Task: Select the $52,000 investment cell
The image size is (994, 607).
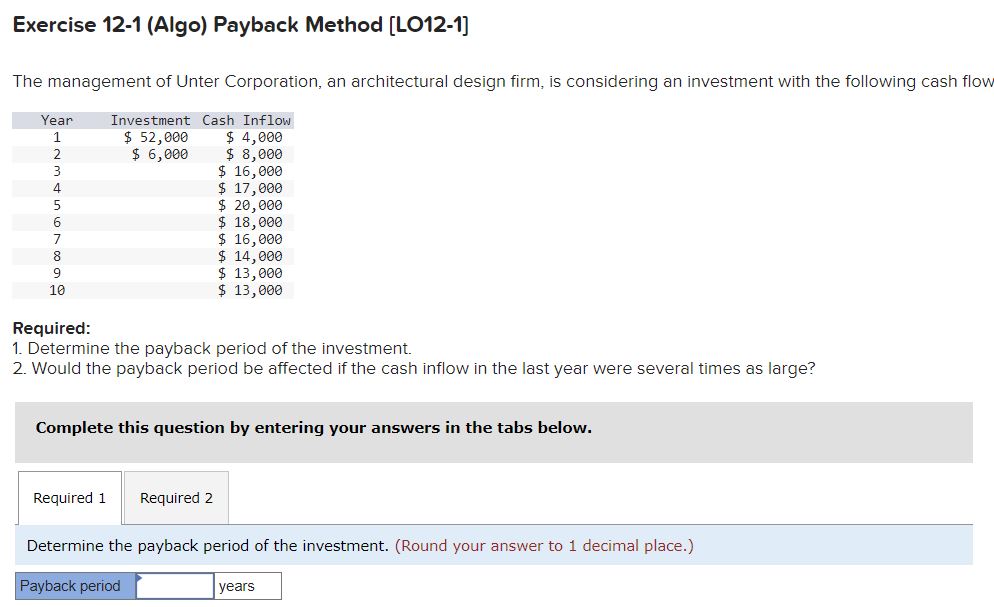Action: tap(157, 136)
